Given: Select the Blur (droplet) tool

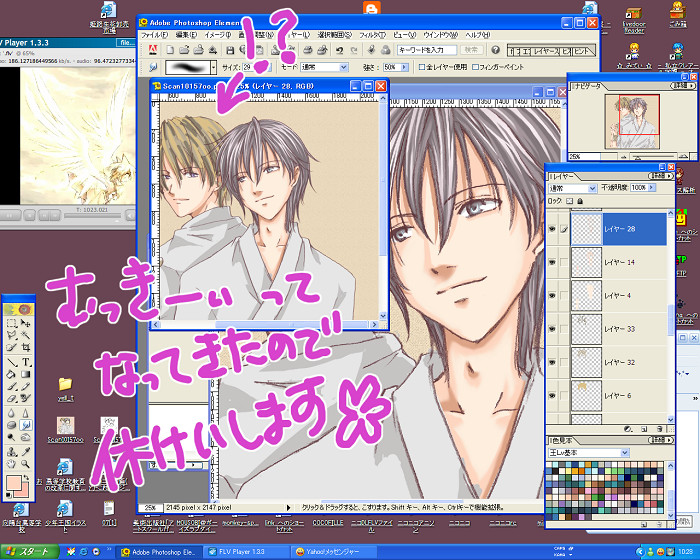Looking at the screenshot, I should (x=12, y=413).
